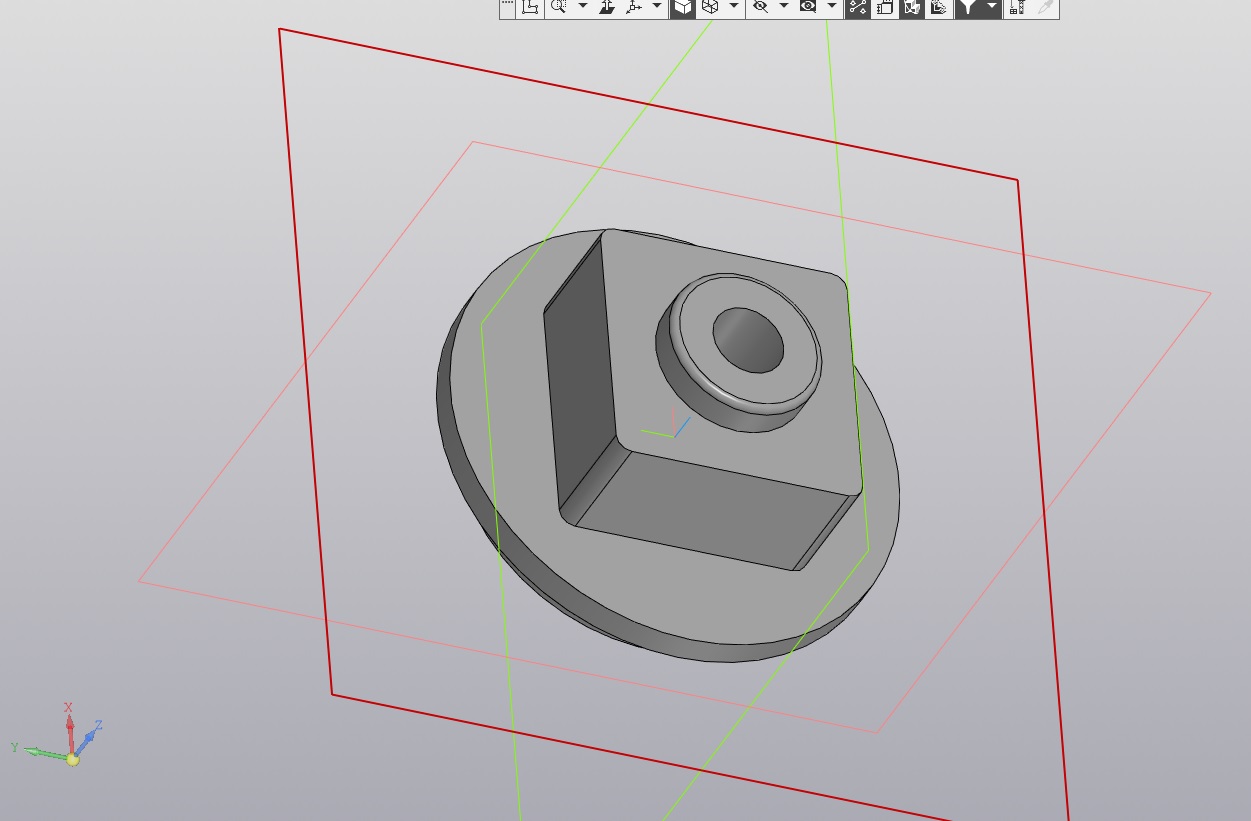Expand the funnel filter dropdown arrow
Image resolution: width=1251 pixels, height=821 pixels.
coord(991,7)
